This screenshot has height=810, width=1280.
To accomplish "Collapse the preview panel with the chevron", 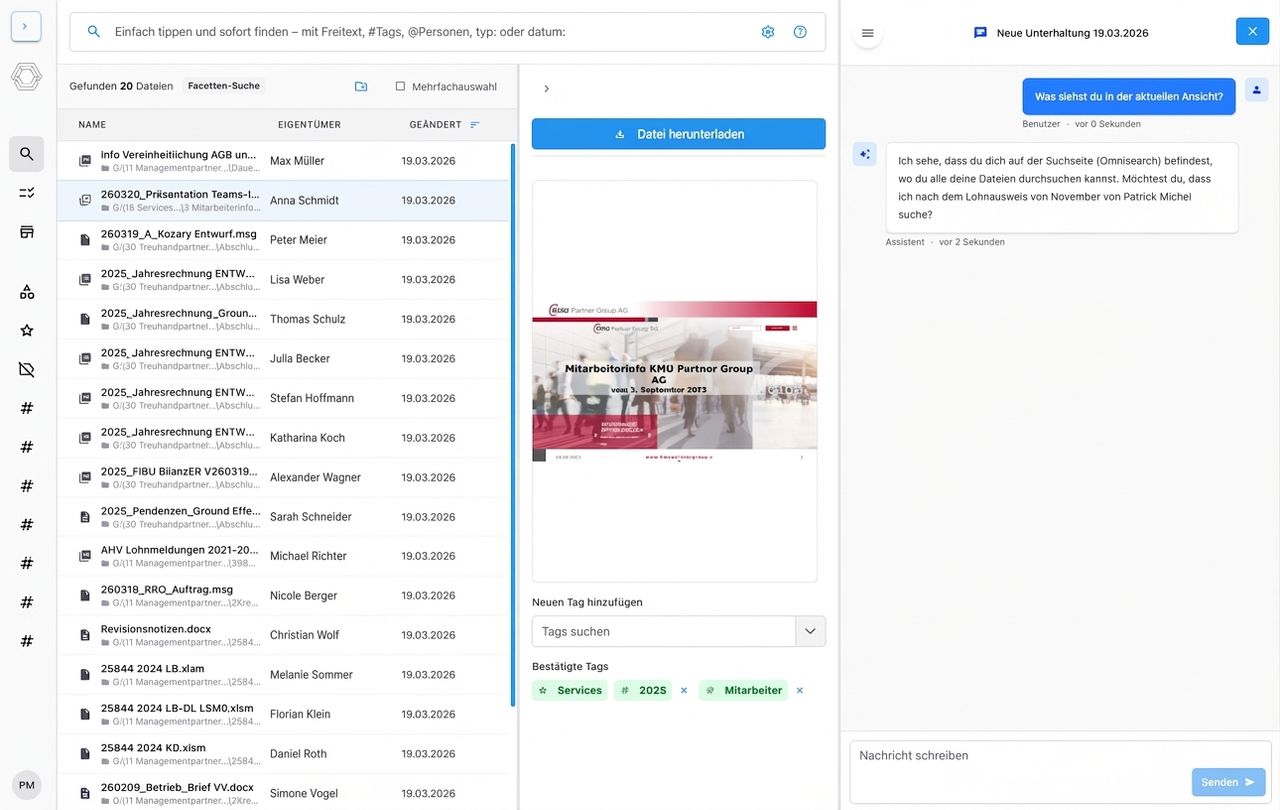I will pos(546,88).
